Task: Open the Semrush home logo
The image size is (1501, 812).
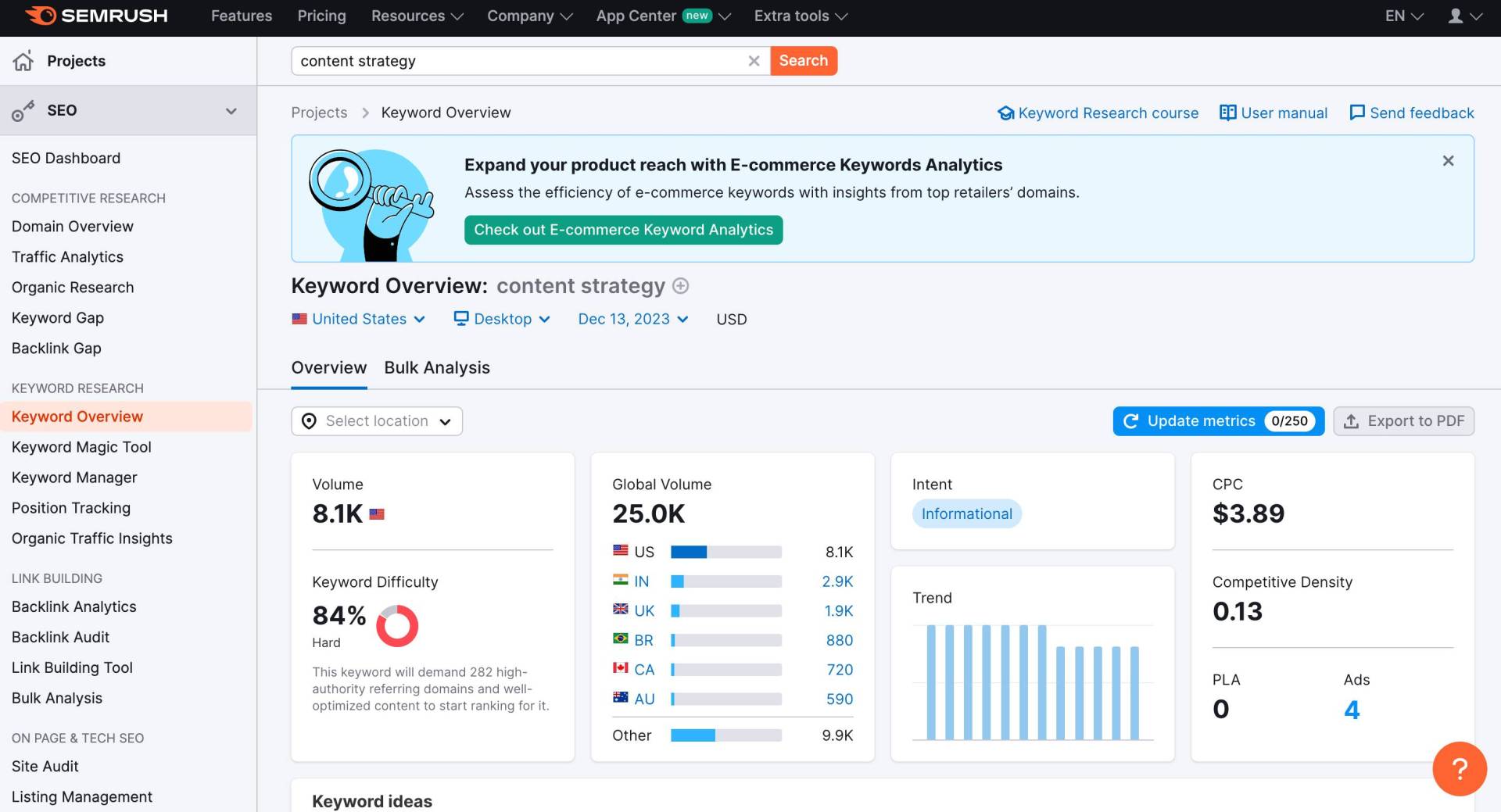Action: coord(96,16)
